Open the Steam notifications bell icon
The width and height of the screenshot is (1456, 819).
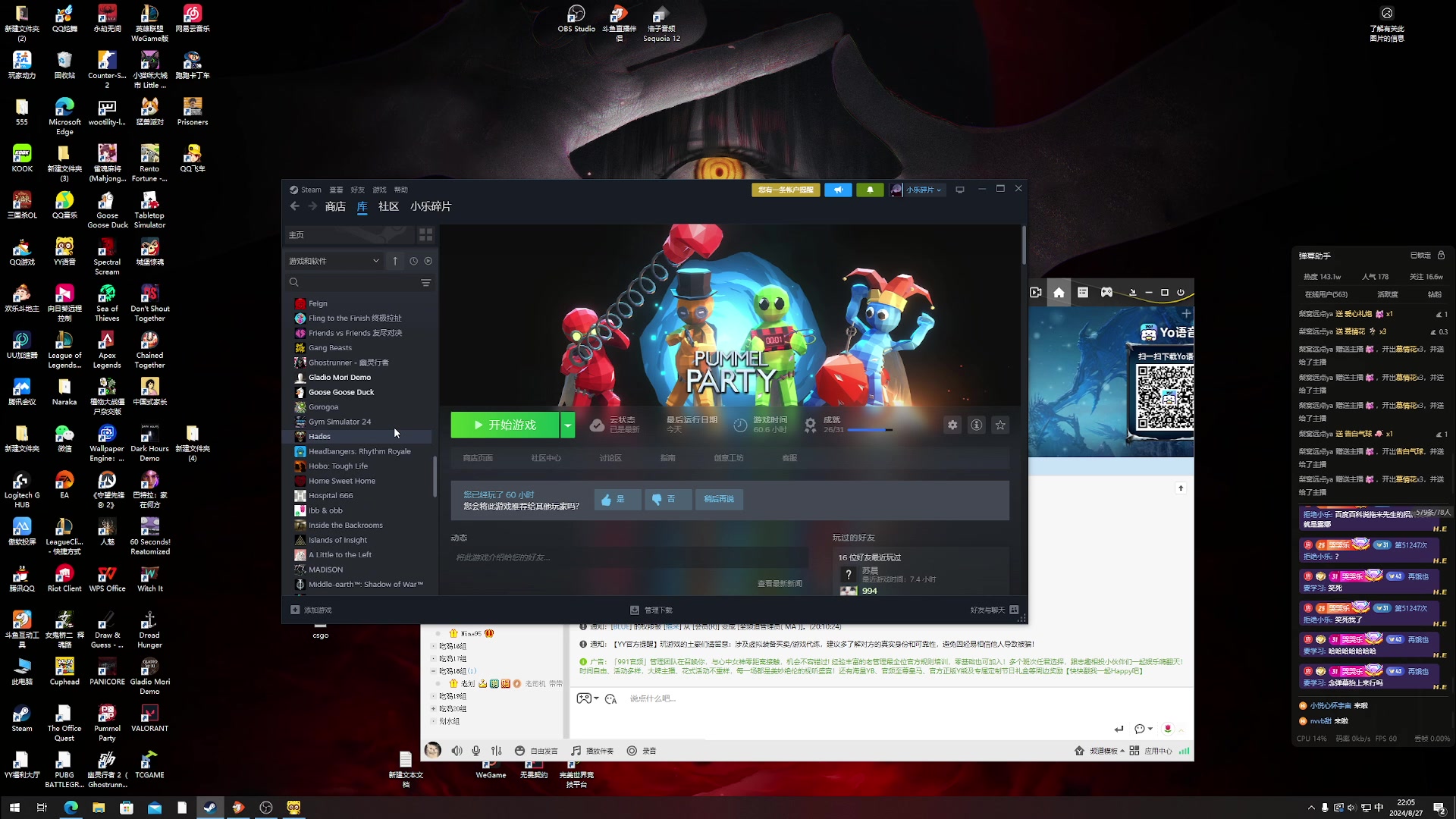[x=870, y=190]
